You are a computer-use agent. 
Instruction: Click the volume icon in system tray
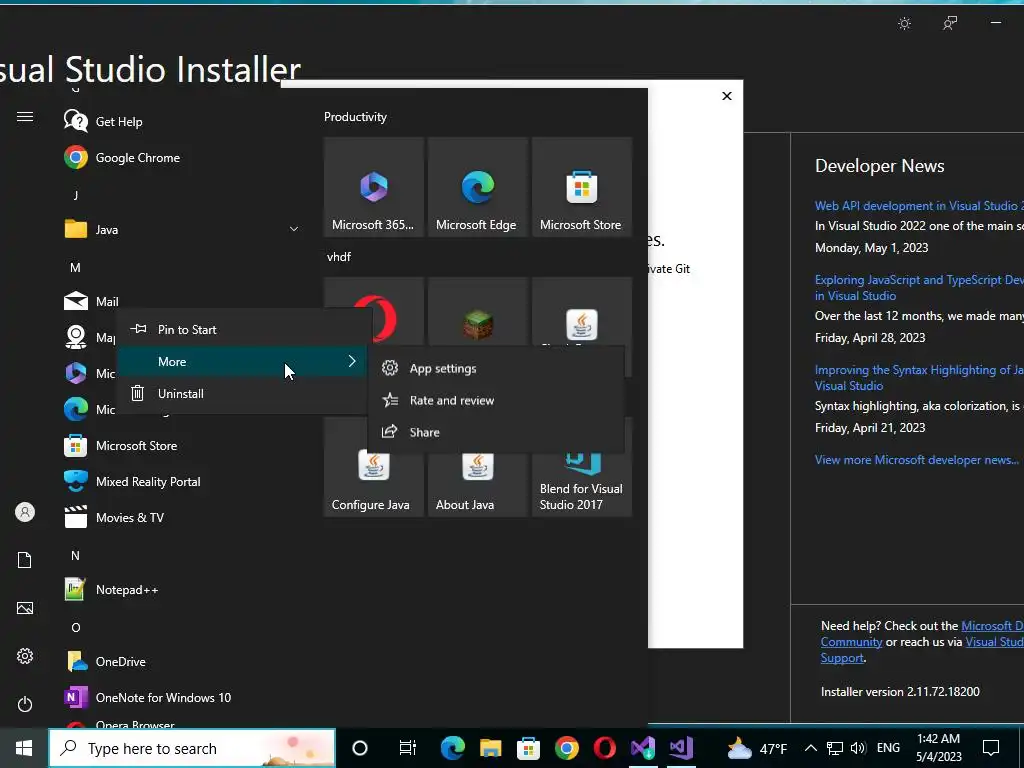pos(858,748)
